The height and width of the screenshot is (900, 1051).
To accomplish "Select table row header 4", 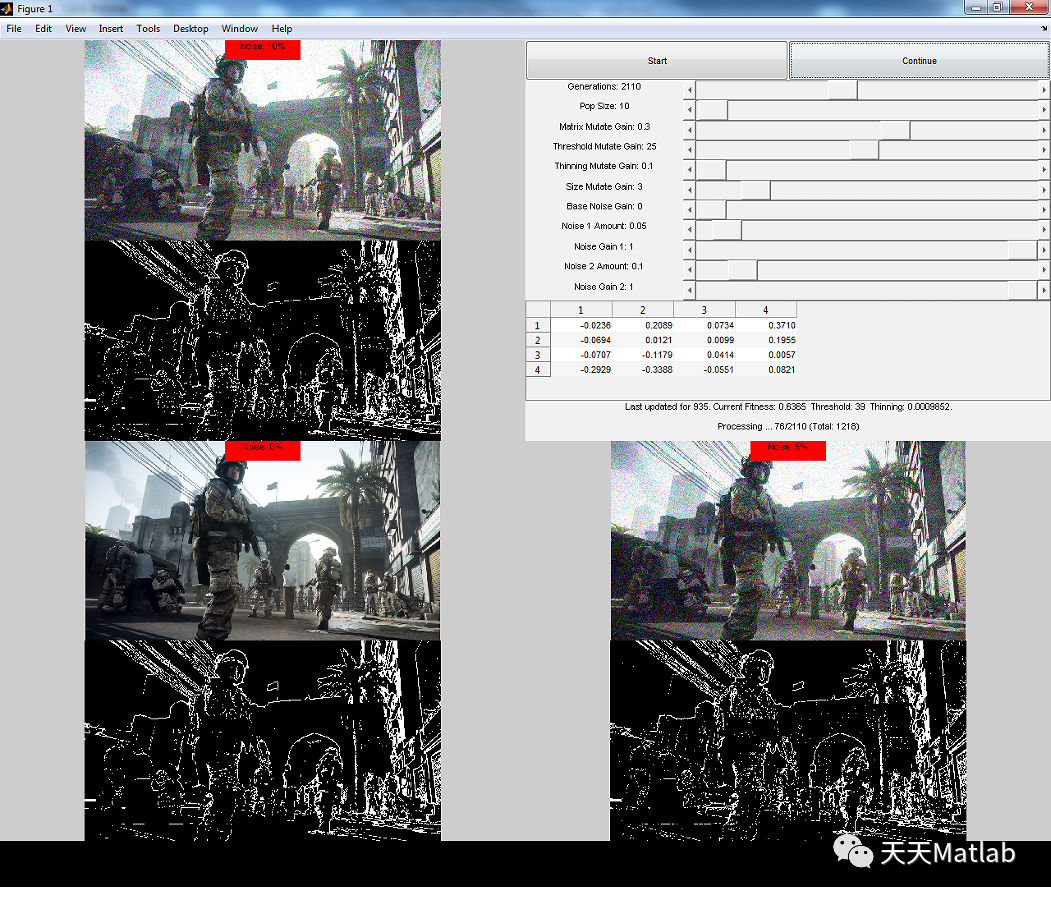I will pyautogui.click(x=538, y=370).
